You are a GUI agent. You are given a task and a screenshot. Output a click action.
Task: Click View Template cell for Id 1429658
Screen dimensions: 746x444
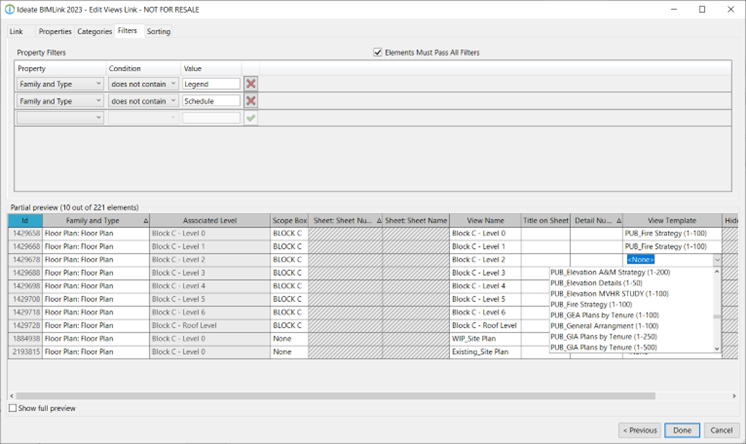tap(672, 233)
